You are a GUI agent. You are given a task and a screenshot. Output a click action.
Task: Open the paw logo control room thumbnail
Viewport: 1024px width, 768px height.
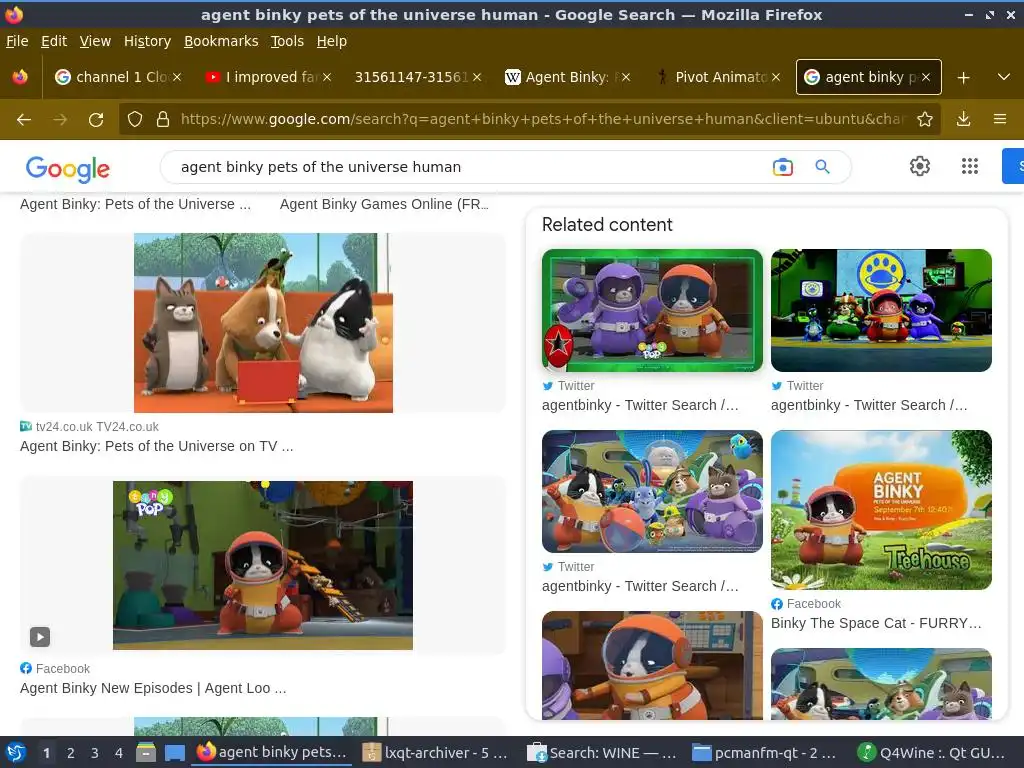click(x=881, y=310)
